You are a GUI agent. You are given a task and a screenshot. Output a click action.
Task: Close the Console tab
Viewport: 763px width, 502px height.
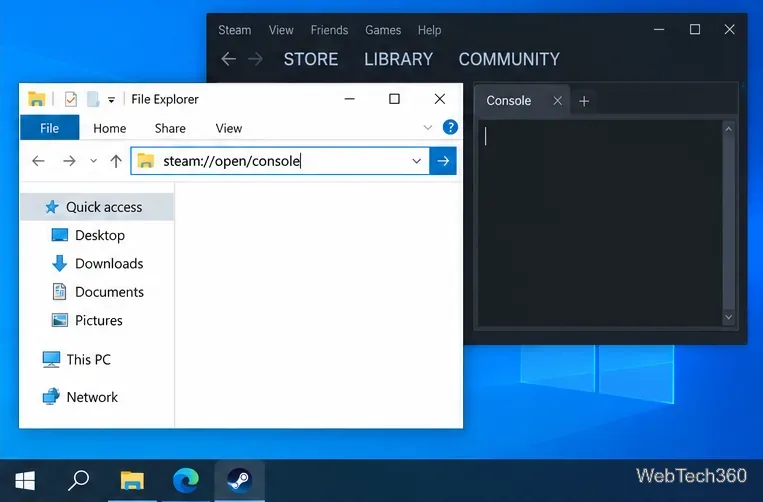point(558,101)
